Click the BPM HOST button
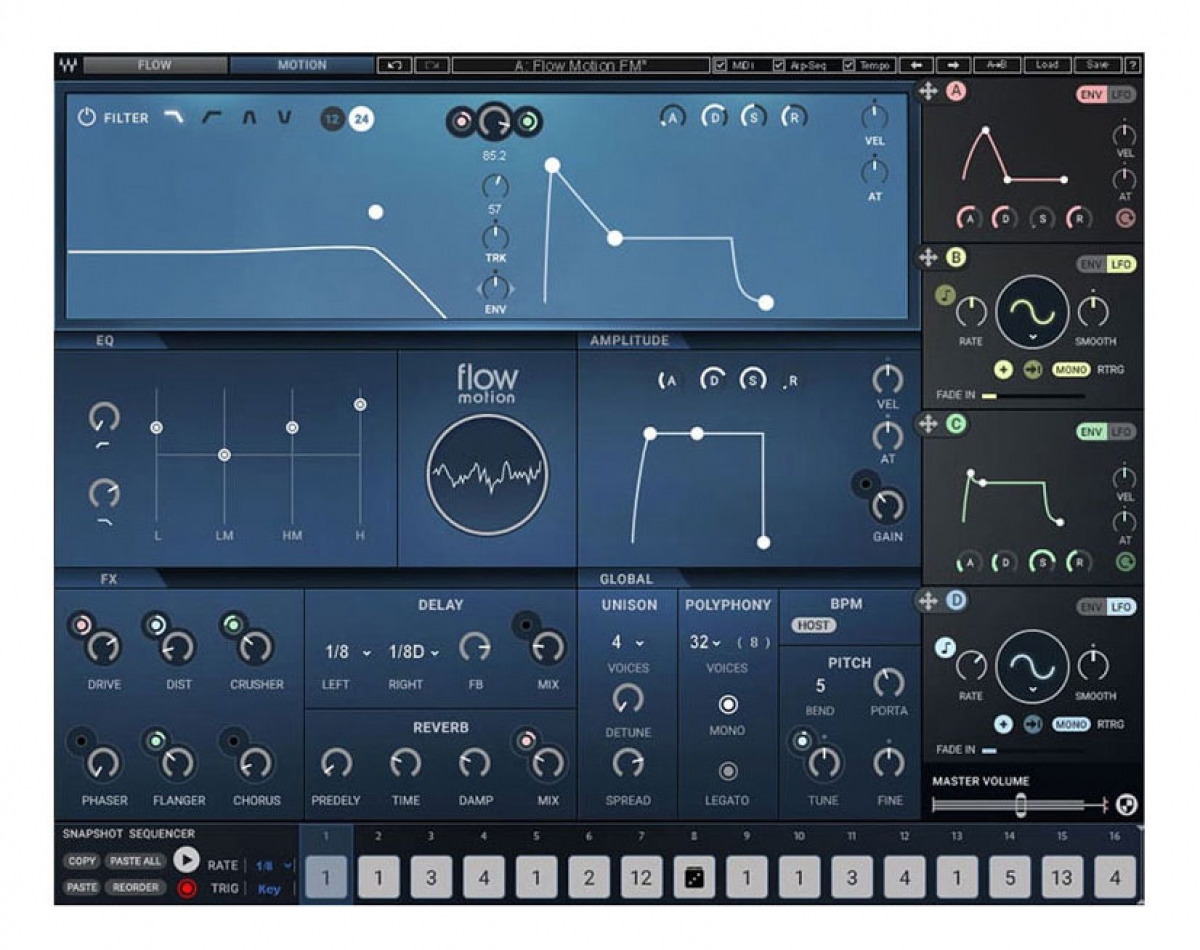 pos(814,625)
